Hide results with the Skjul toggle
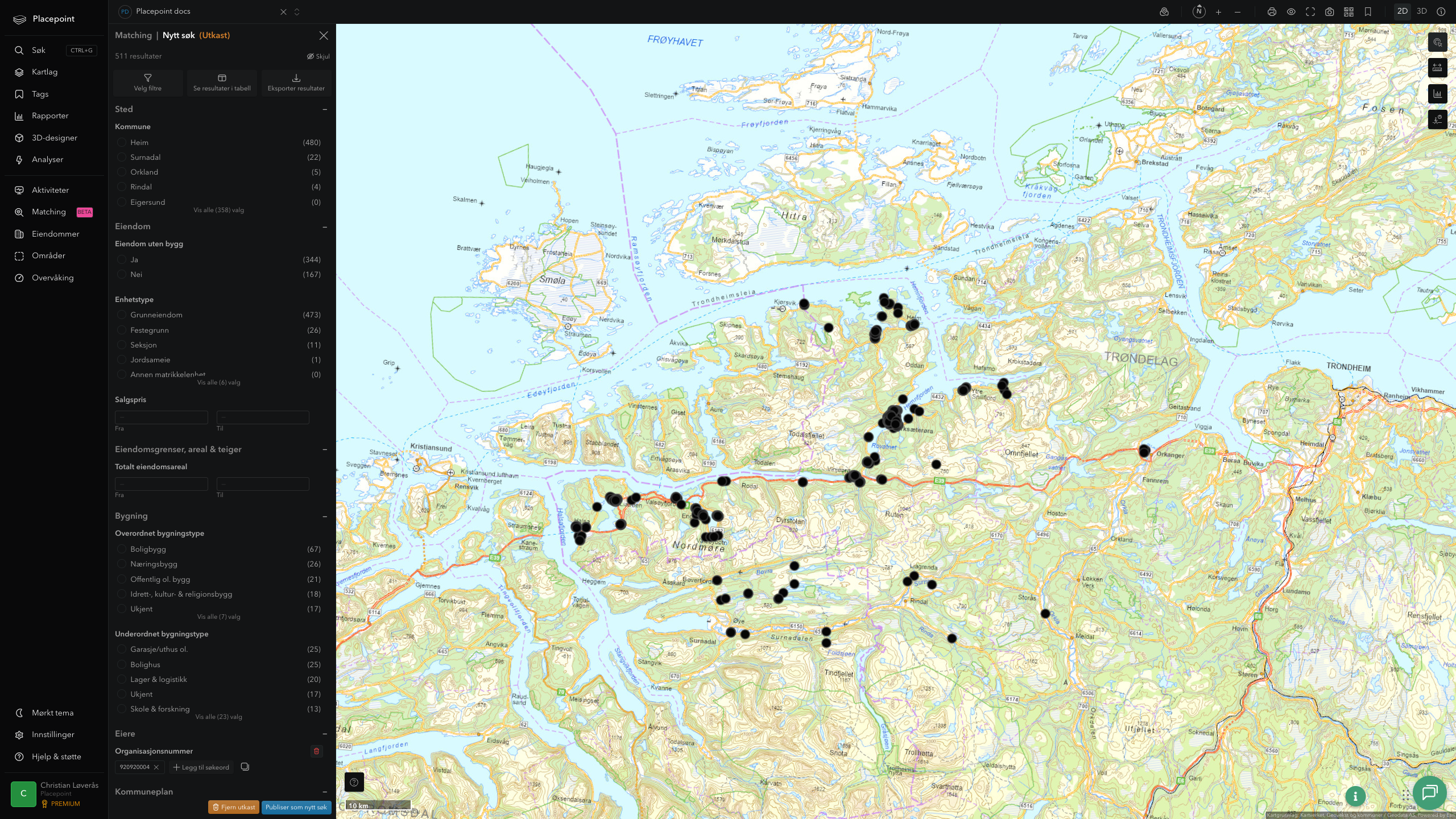Image resolution: width=1456 pixels, height=819 pixels. point(318,56)
